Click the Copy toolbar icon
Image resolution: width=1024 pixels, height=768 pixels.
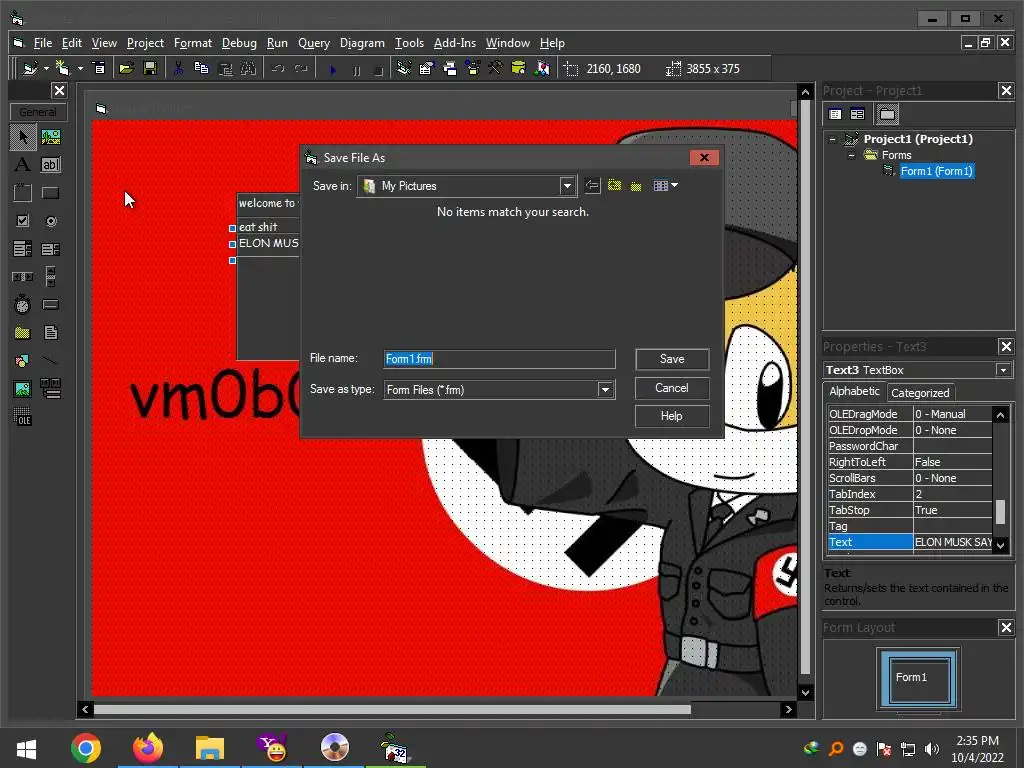click(x=201, y=68)
